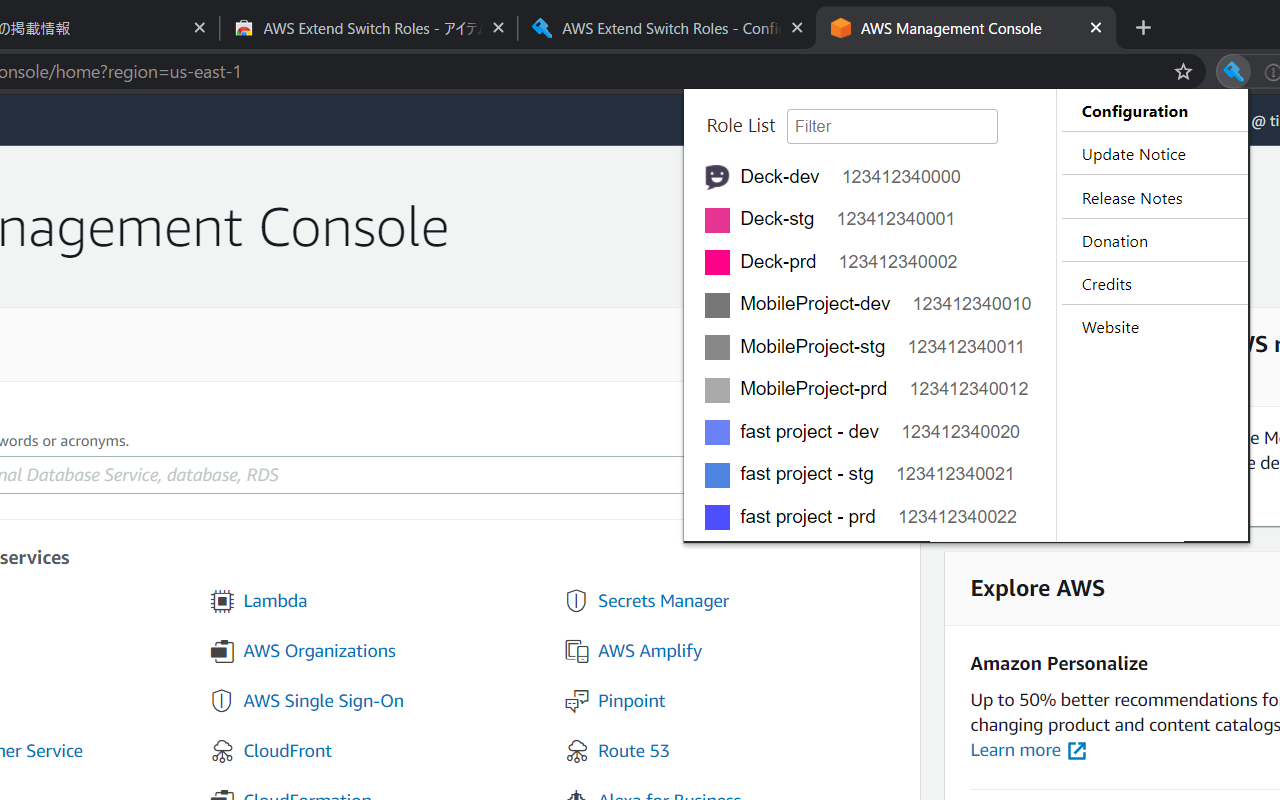Click the AWS Single Sign-On icon
The image size is (1280, 800).
(x=222, y=700)
